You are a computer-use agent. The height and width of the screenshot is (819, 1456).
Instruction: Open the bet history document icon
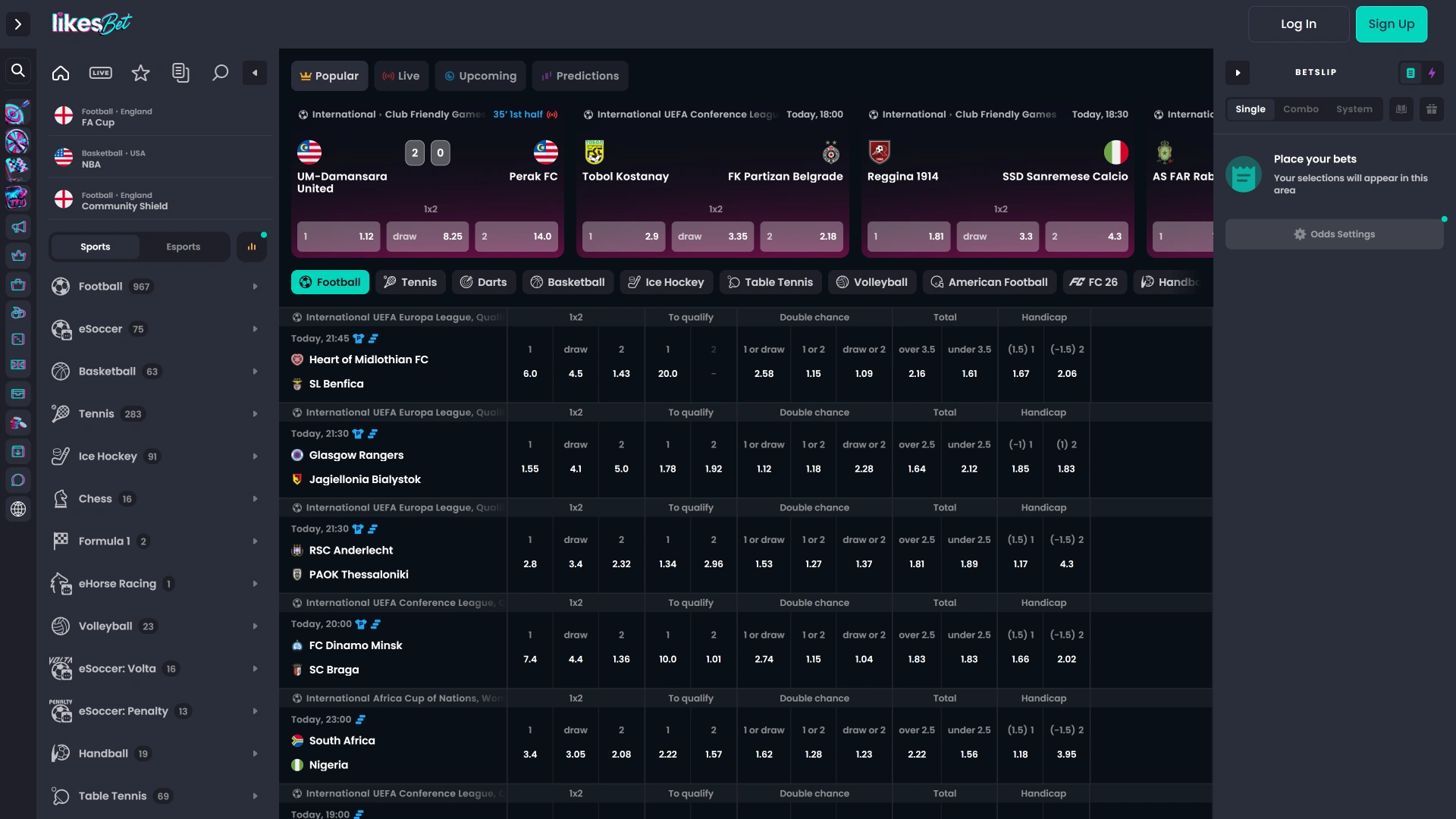pyautogui.click(x=180, y=73)
